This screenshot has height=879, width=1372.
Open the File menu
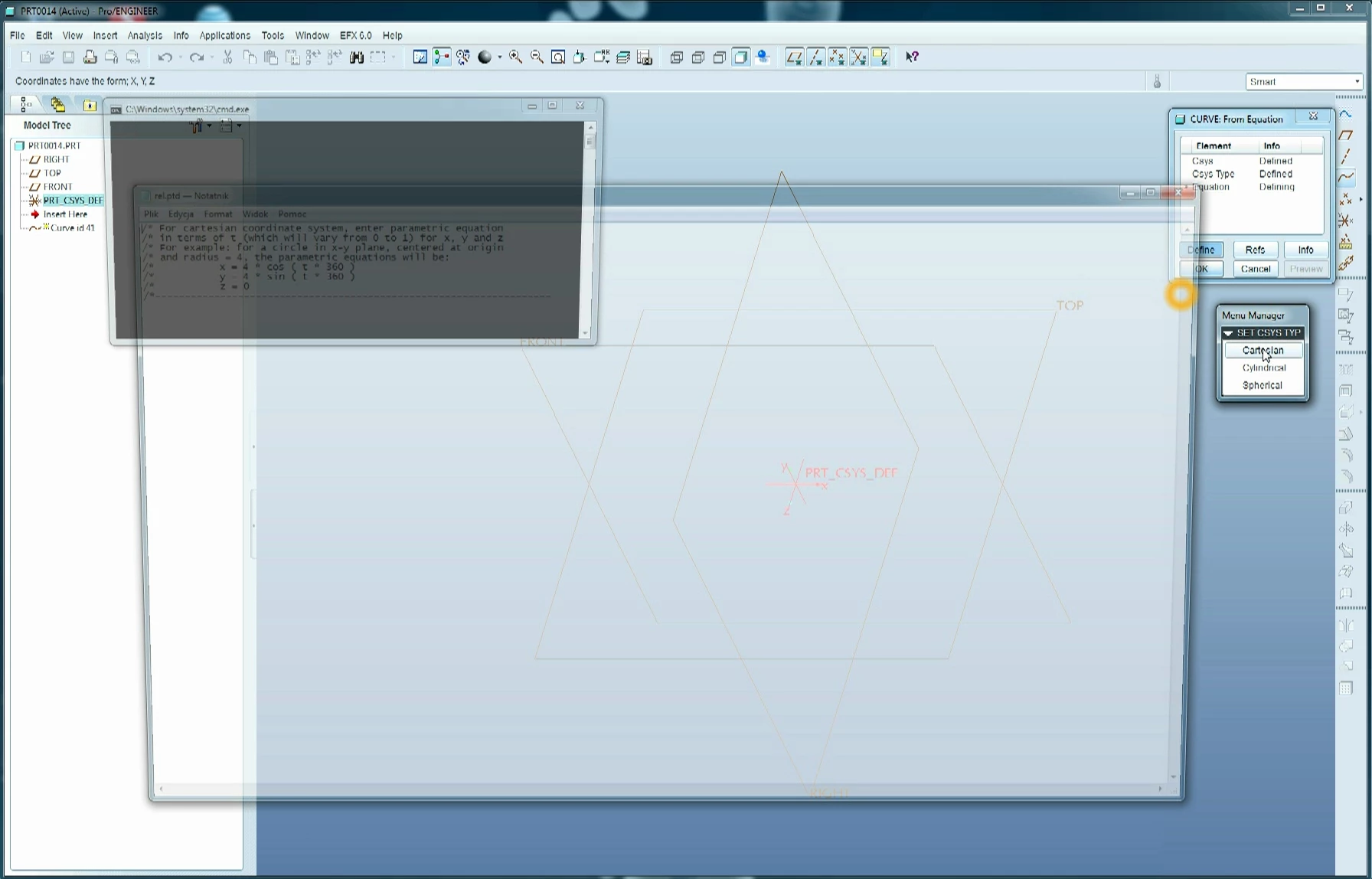17,35
